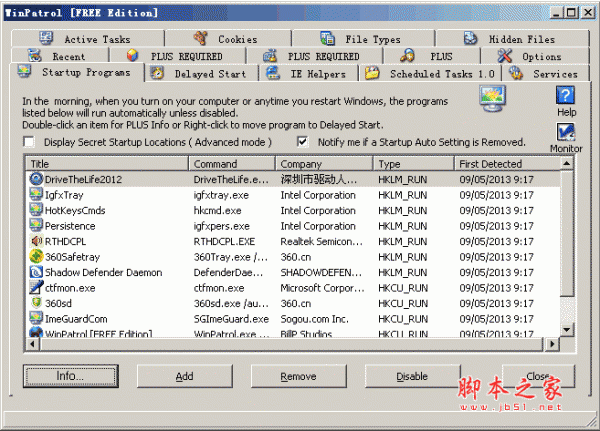Open the IE Helpers tab
The image size is (600, 431).
pyautogui.click(x=308, y=73)
